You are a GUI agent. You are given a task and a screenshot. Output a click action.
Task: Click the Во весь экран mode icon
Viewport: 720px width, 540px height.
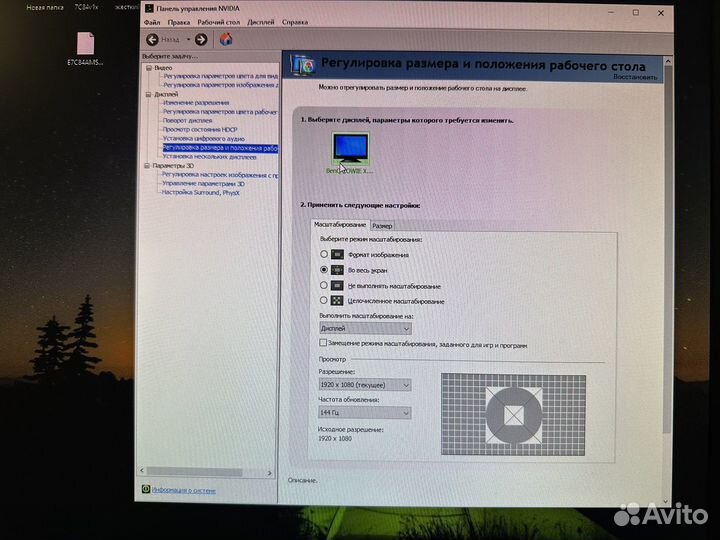(338, 270)
